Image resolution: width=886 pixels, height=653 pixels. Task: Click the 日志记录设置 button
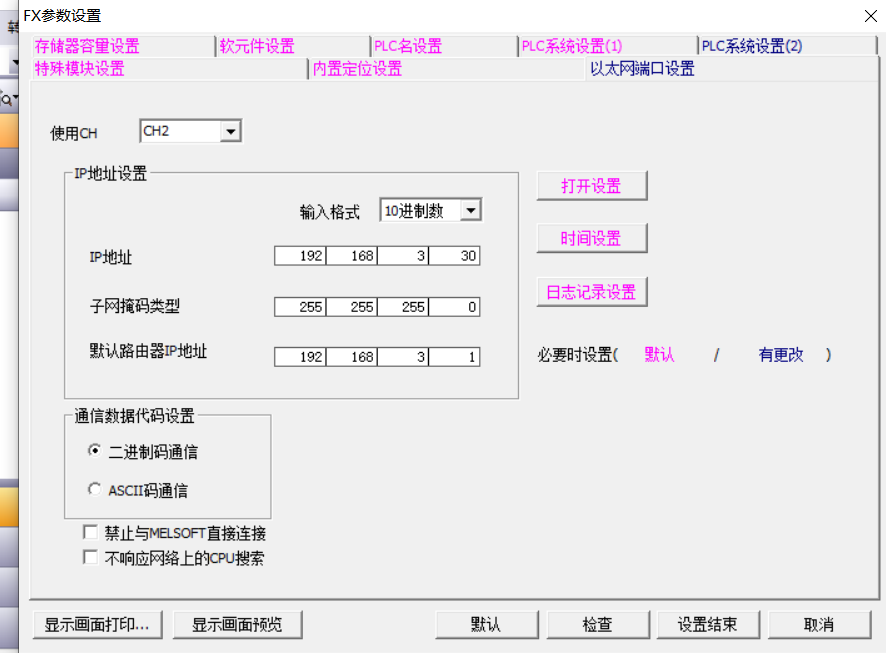[x=591, y=292]
